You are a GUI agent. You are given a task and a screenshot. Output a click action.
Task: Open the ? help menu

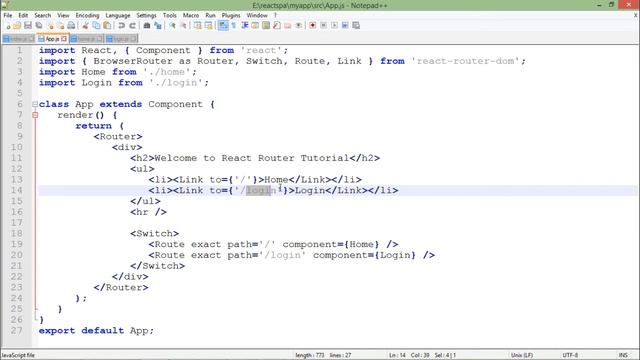pos(276,15)
